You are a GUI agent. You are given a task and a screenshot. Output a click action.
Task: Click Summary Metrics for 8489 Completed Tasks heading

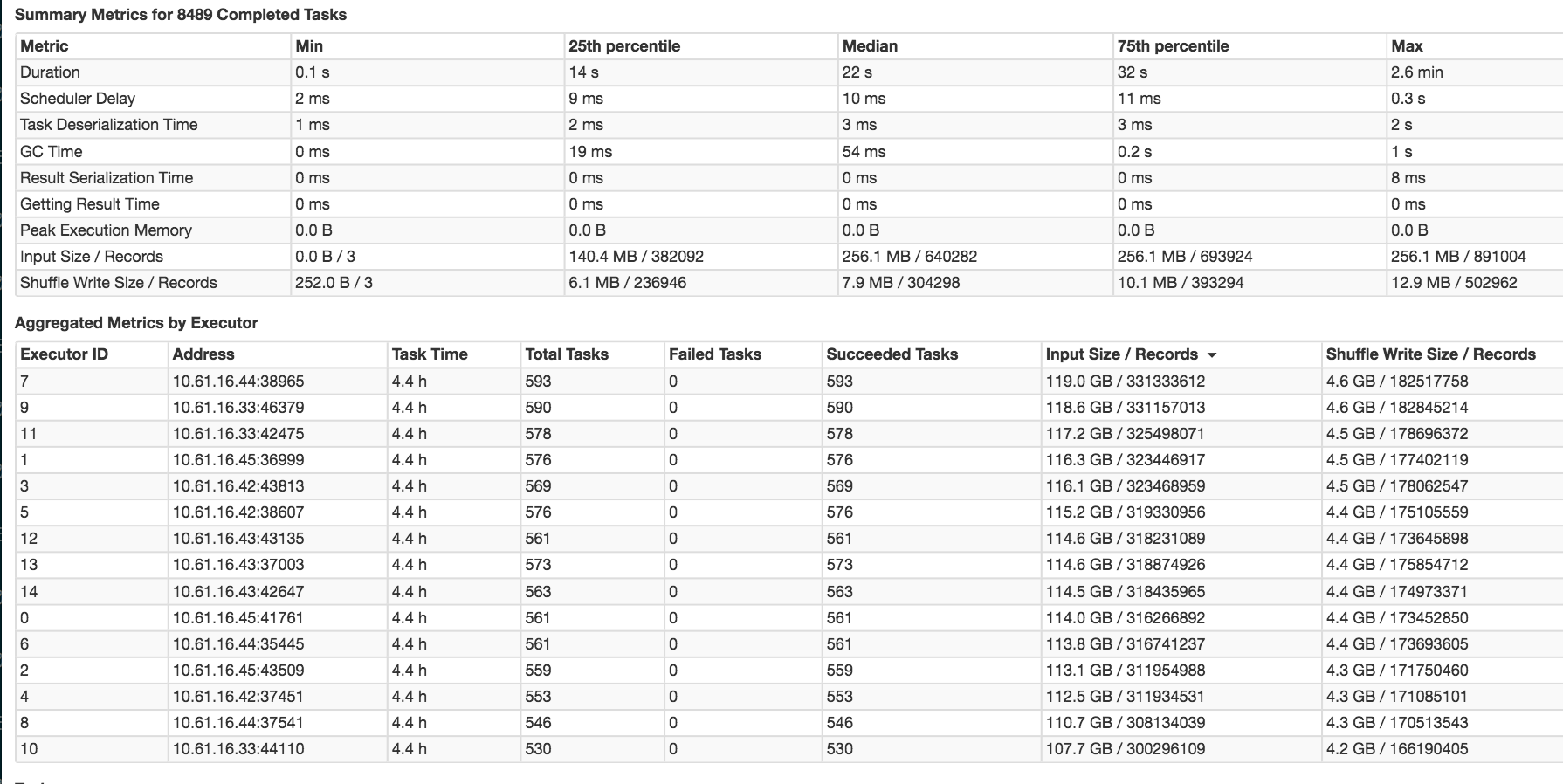click(181, 15)
